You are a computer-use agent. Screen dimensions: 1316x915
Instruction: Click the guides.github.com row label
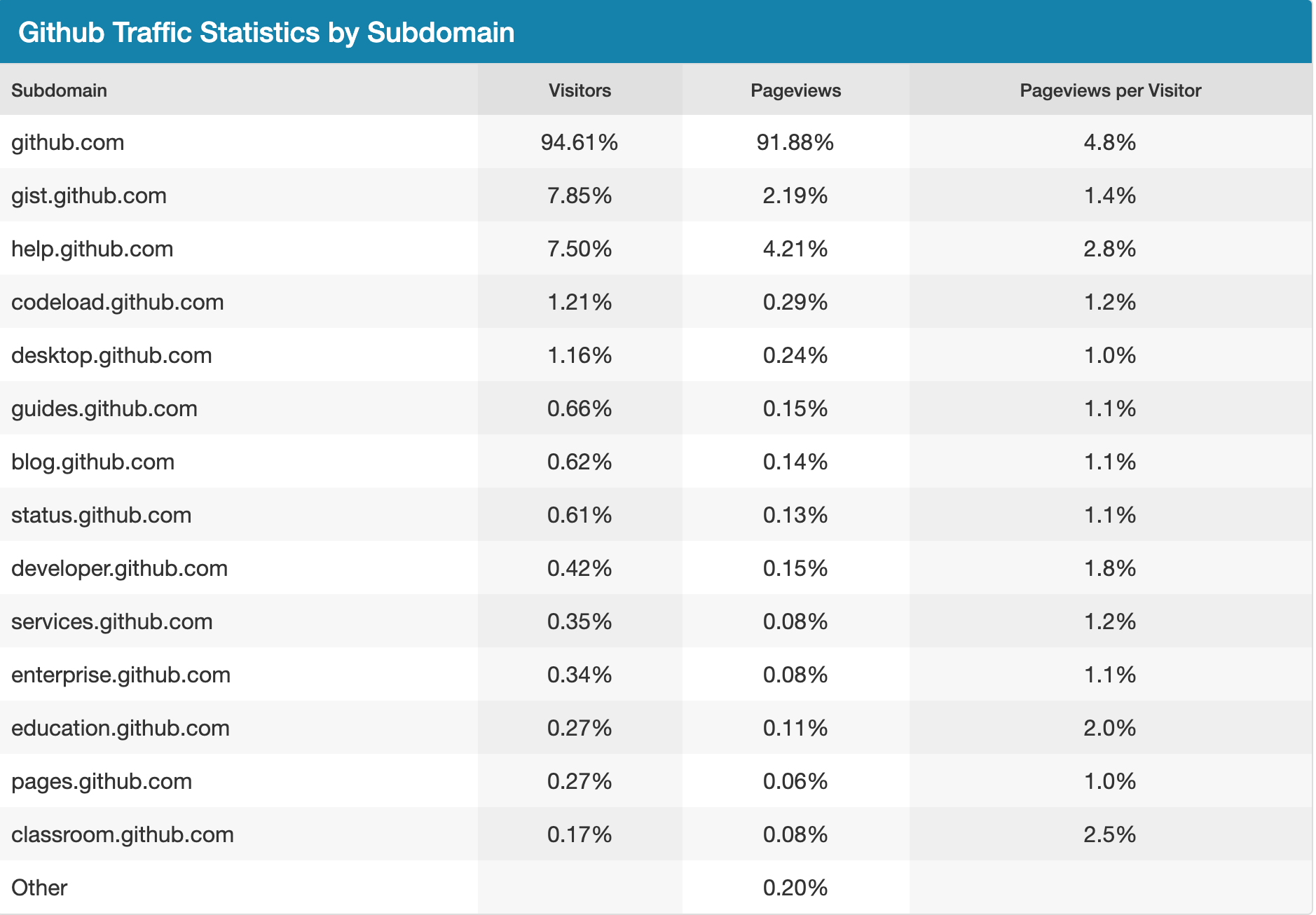104,408
